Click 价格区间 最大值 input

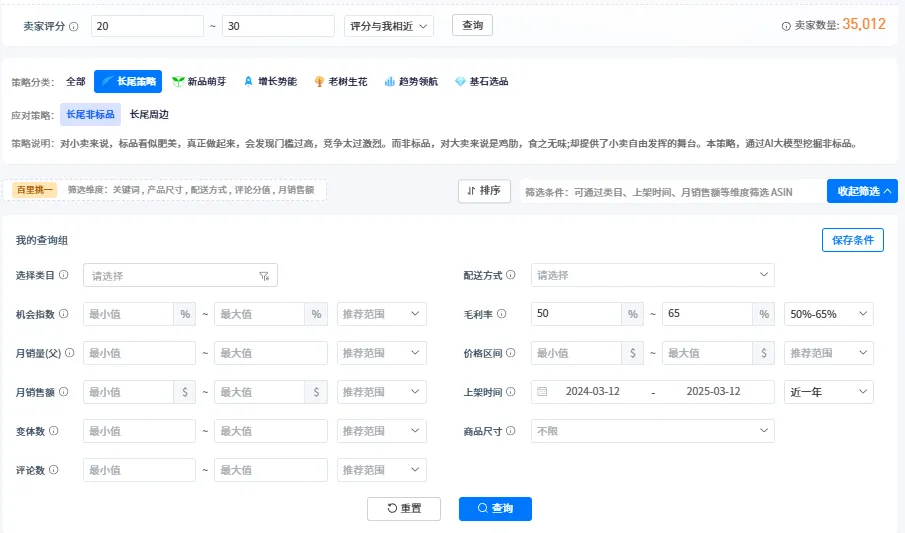(x=707, y=353)
